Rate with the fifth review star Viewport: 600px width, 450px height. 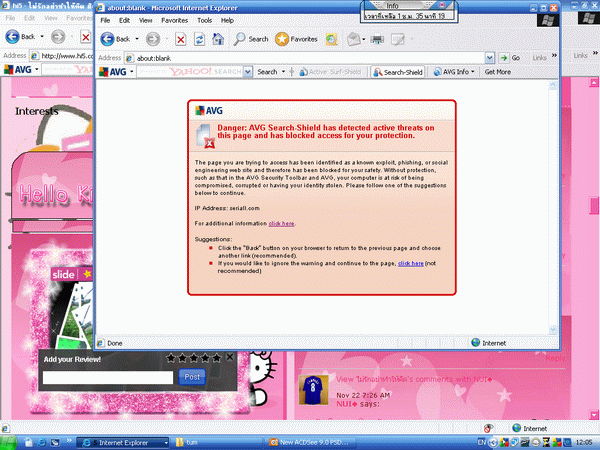[x=217, y=358]
